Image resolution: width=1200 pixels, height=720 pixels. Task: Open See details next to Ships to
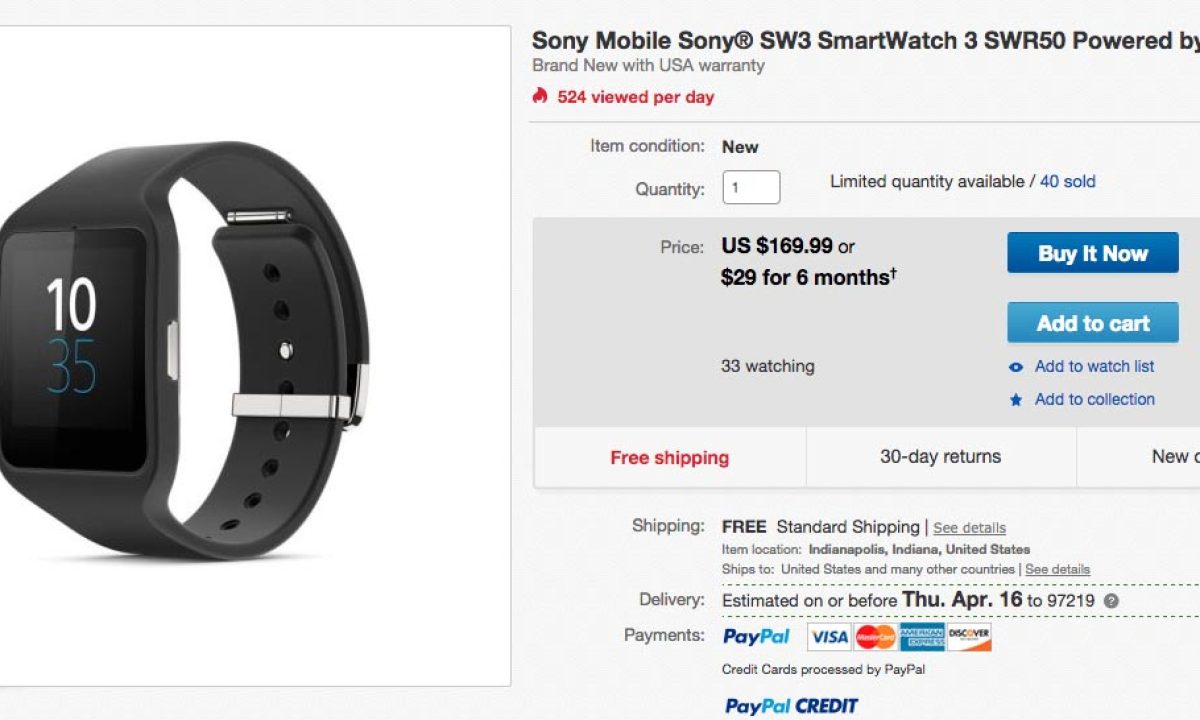coord(1057,569)
